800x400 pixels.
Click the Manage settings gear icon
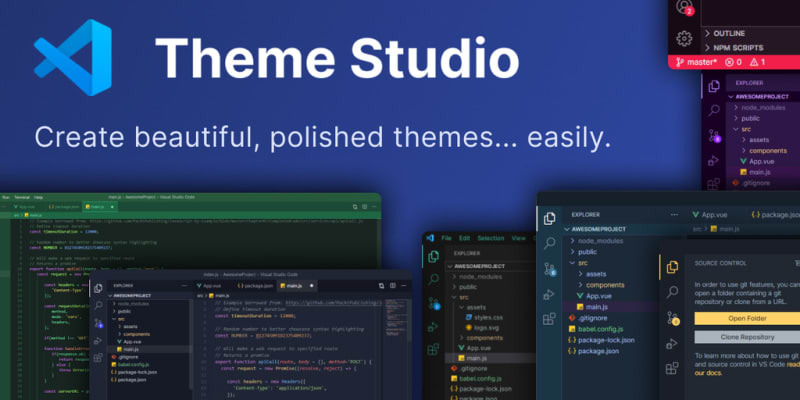[685, 39]
